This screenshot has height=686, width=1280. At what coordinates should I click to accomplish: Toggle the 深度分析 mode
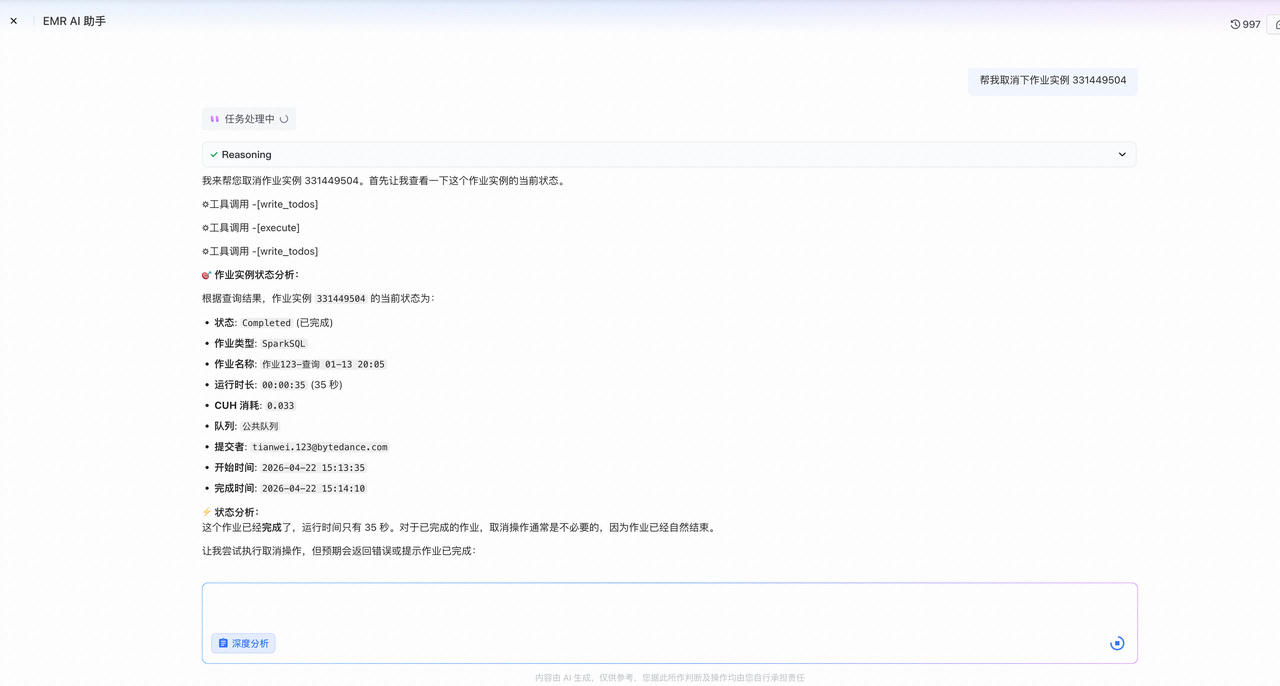click(x=243, y=643)
